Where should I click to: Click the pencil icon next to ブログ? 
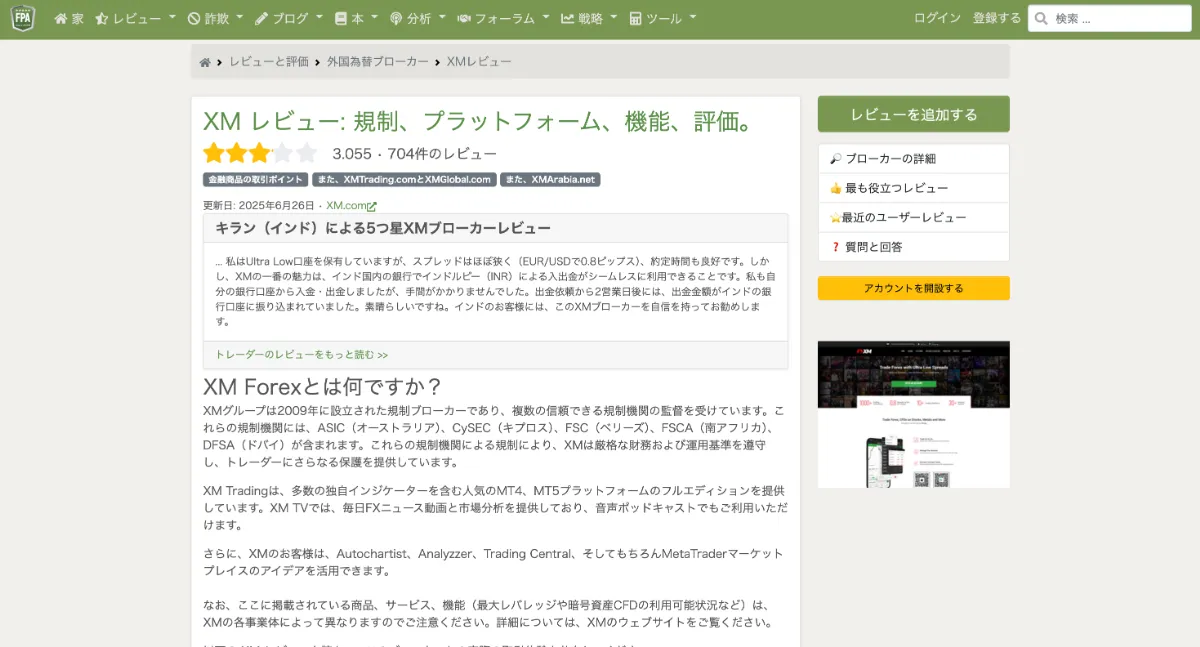pyautogui.click(x=260, y=17)
